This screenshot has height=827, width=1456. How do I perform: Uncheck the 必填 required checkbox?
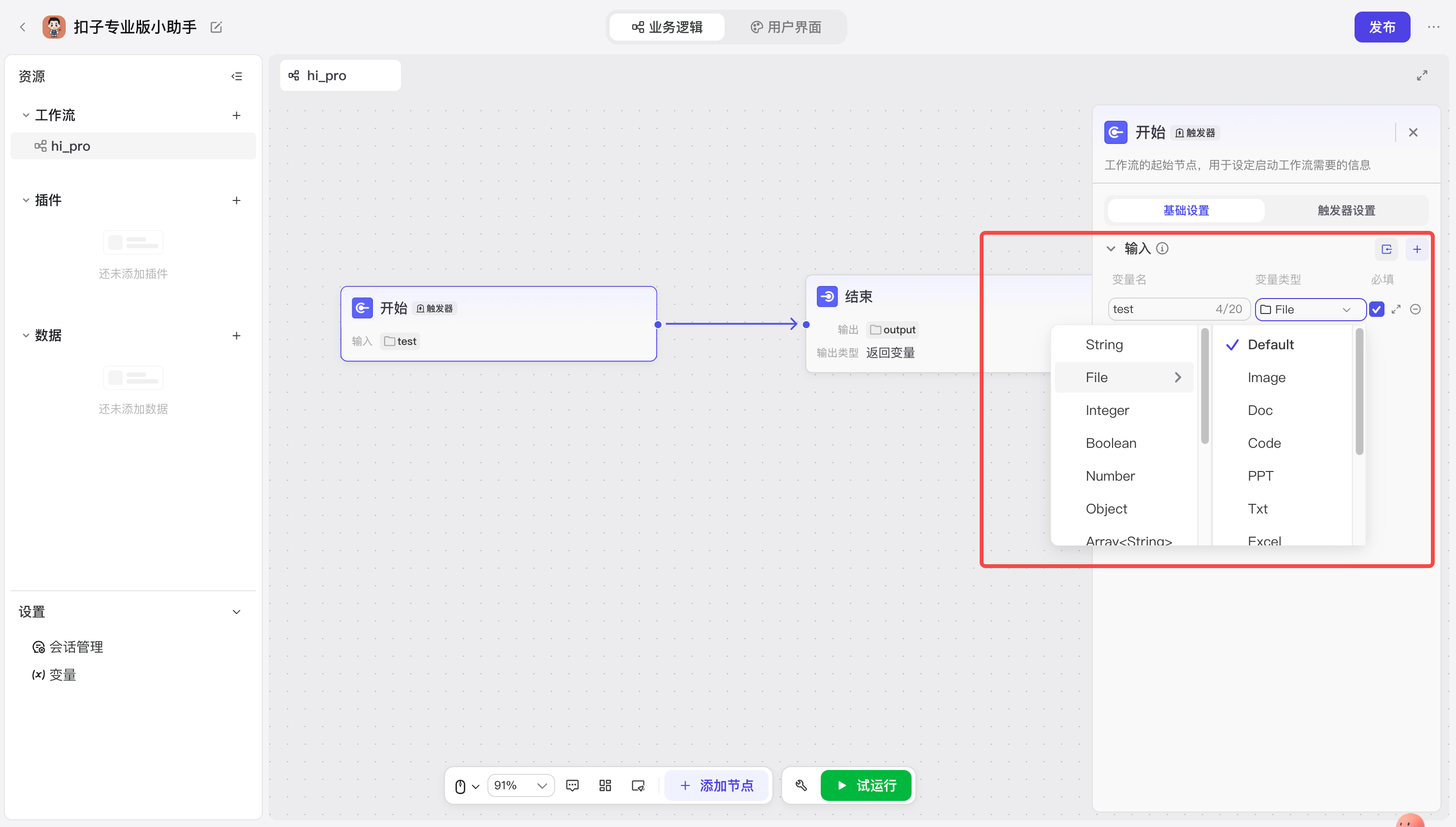pyautogui.click(x=1376, y=309)
